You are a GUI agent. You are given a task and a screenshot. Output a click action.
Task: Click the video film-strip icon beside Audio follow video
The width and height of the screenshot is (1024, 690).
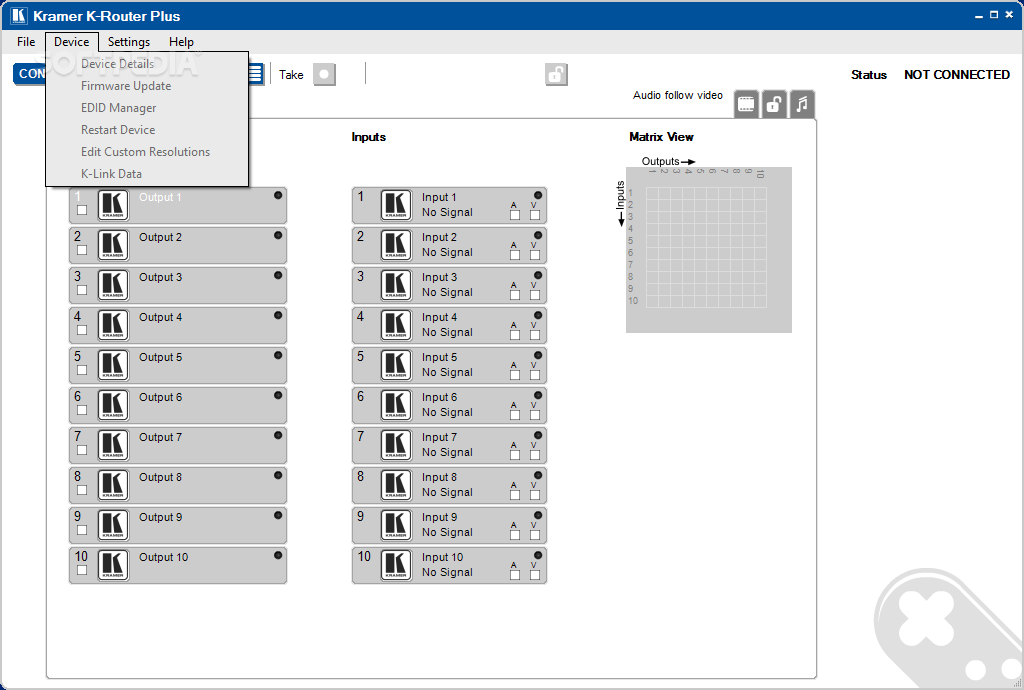[x=746, y=104]
